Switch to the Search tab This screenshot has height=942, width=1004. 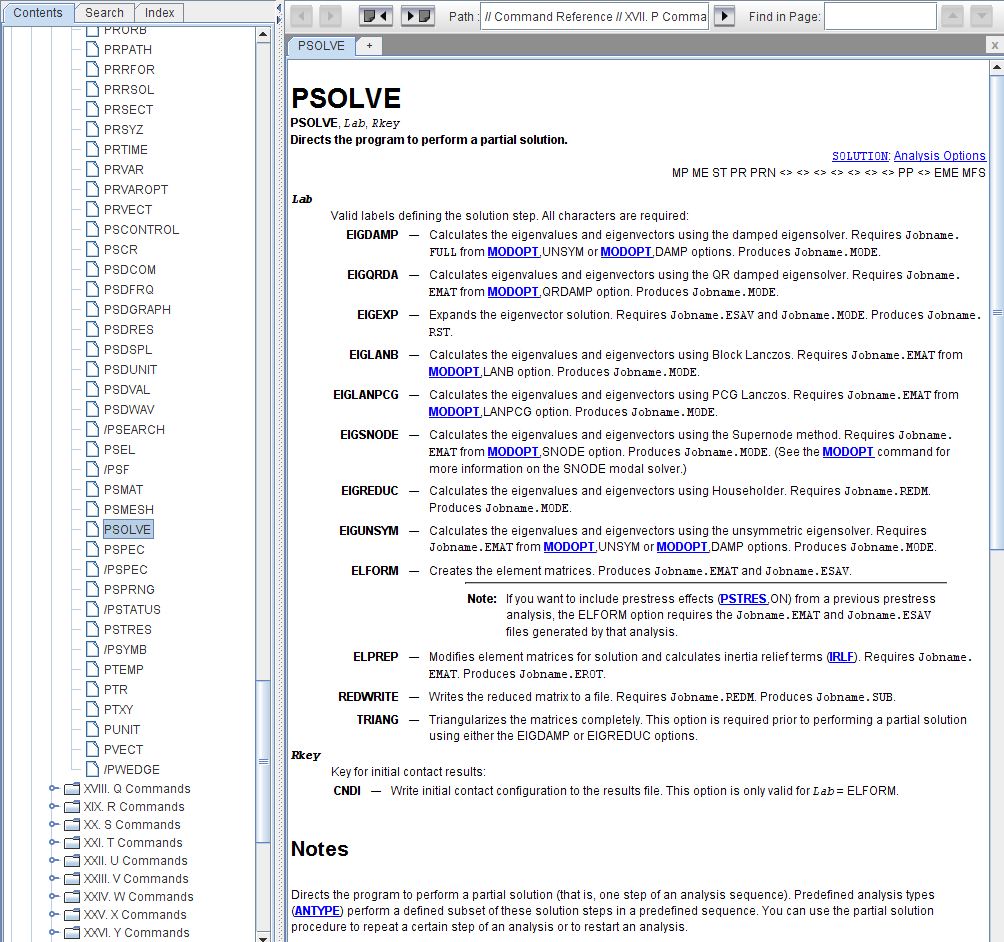104,13
